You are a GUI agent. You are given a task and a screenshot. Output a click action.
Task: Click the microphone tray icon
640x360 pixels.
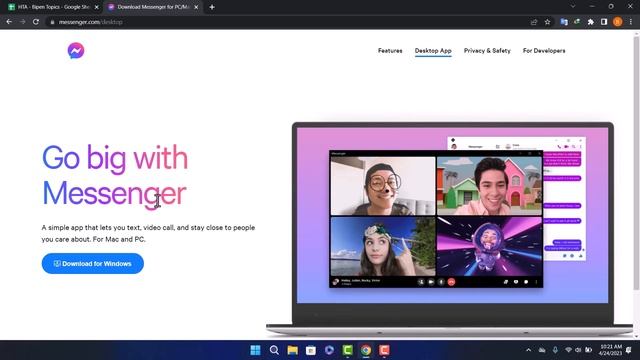click(x=555, y=350)
